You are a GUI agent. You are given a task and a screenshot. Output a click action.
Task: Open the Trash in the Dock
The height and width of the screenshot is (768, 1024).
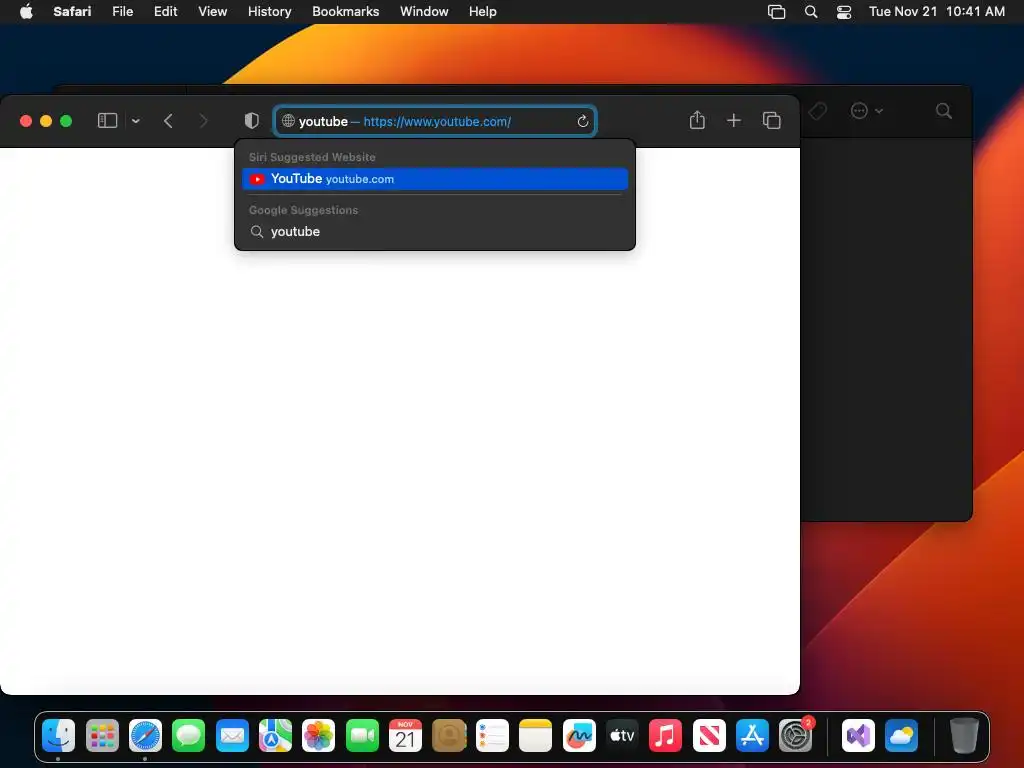[964, 736]
